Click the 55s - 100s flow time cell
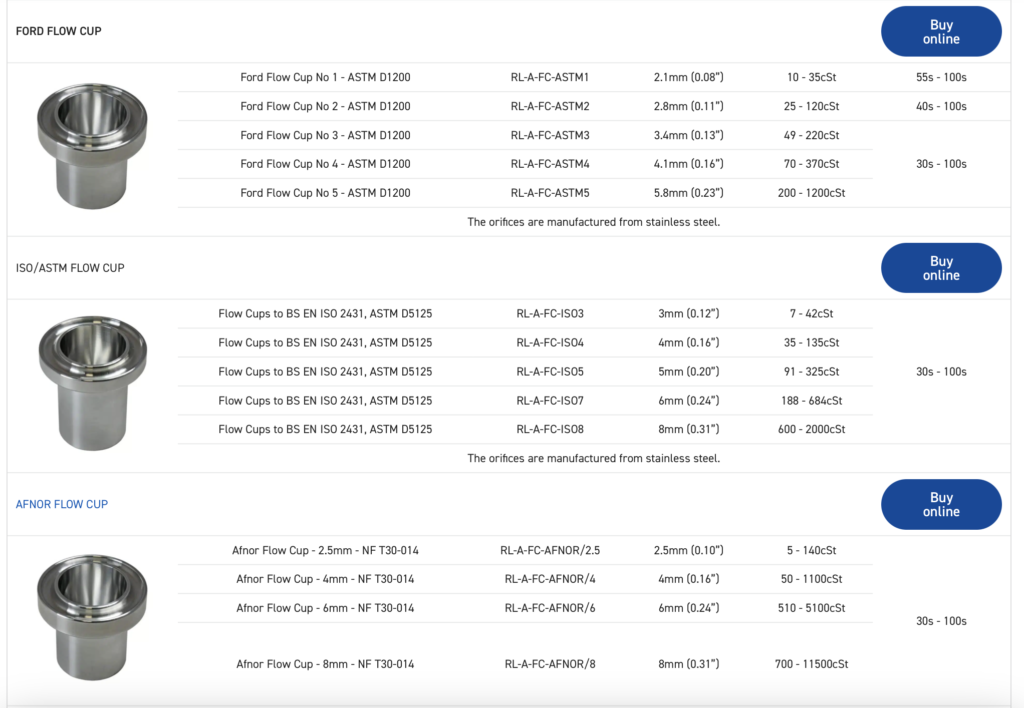The image size is (1024, 708). tap(941, 77)
